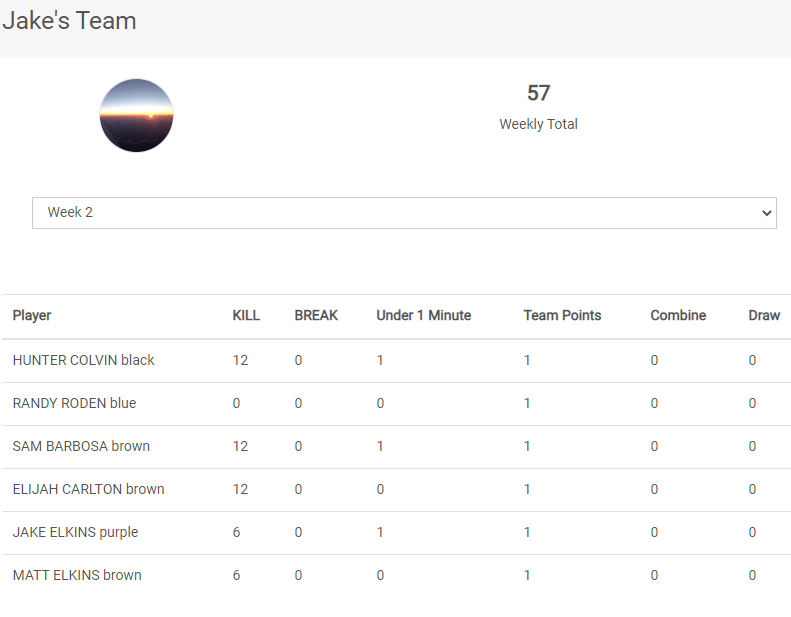The image size is (791, 617).
Task: Click the Jake's Team page title
Action: (69, 20)
